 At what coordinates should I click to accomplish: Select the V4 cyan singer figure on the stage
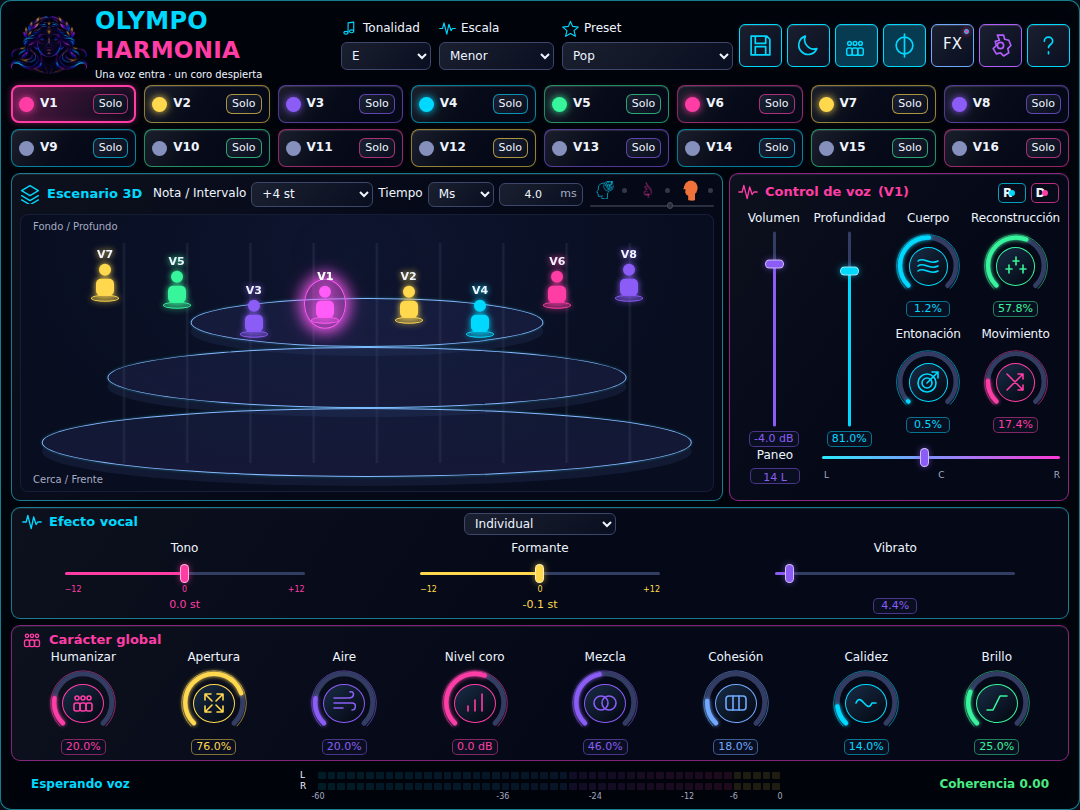point(479,318)
